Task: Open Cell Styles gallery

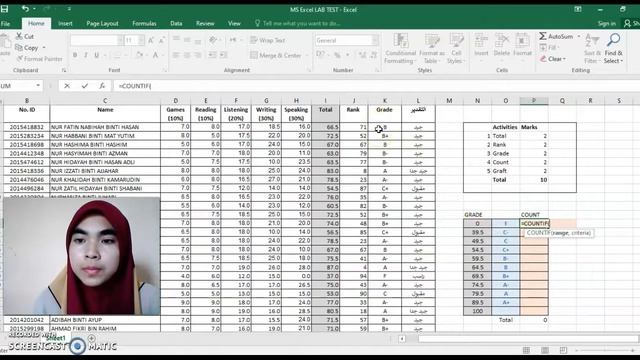Action: (456, 49)
